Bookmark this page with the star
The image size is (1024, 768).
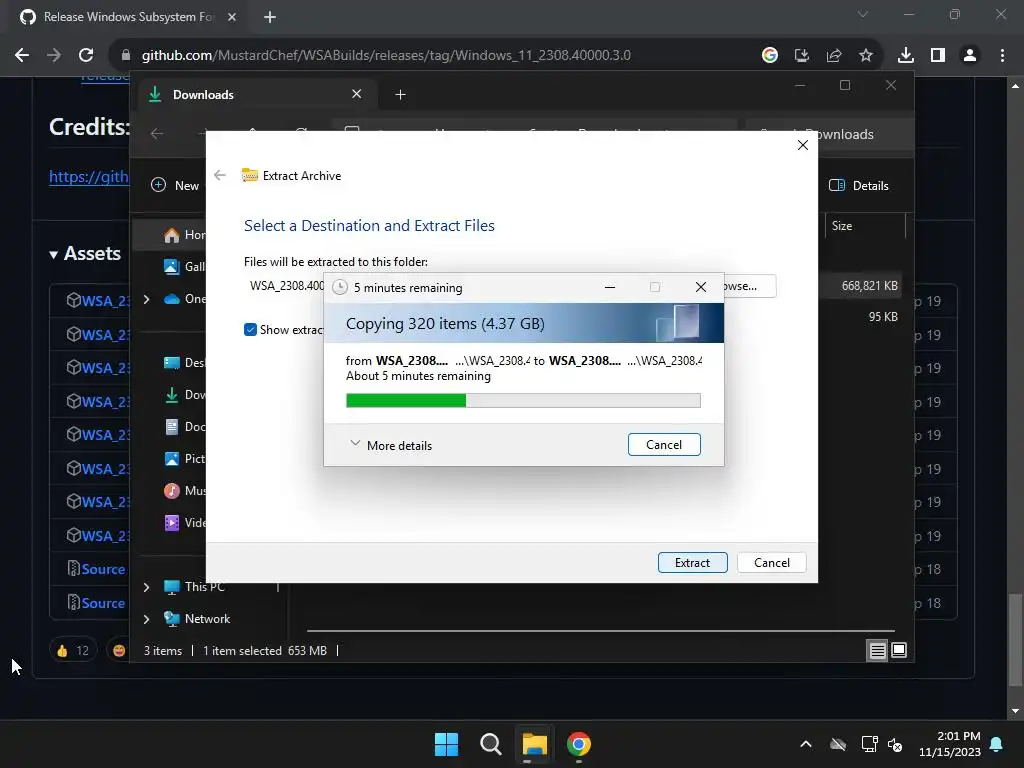click(866, 56)
